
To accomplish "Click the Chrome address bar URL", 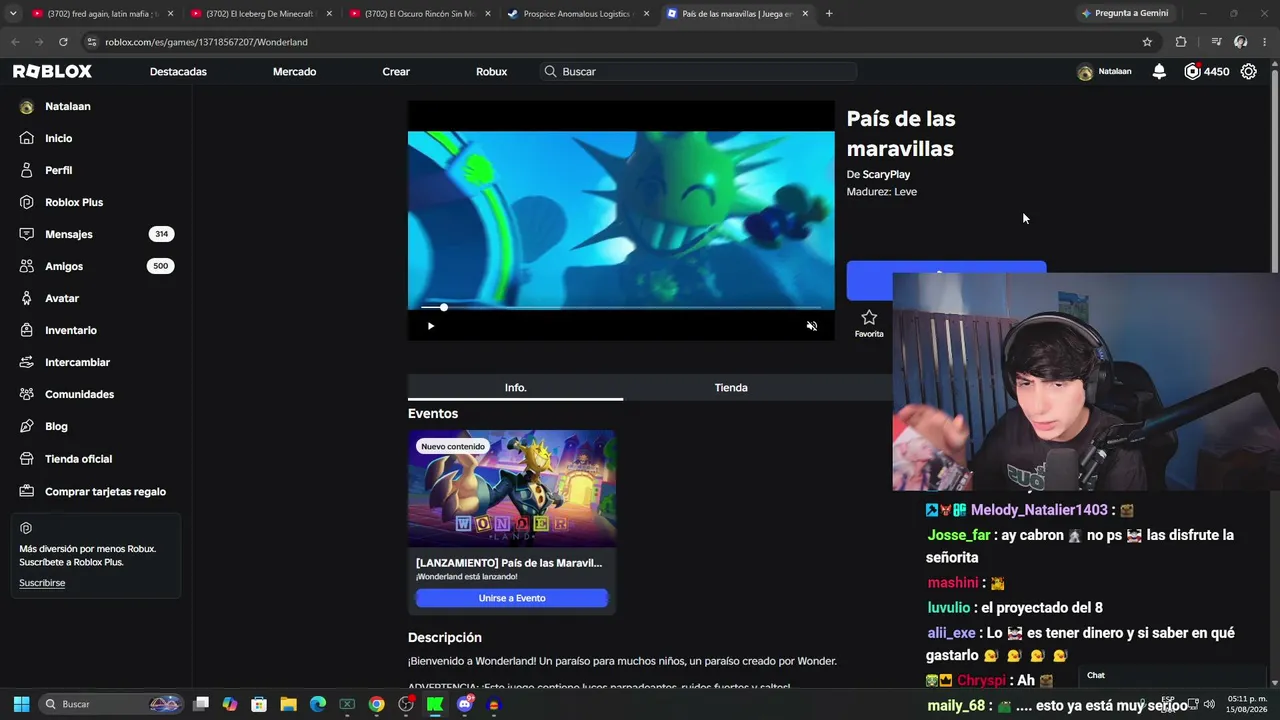I will click(206, 42).
